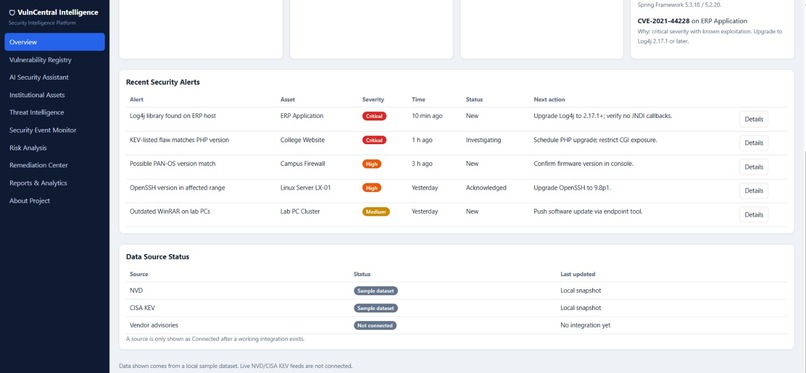Open Reports & Analytics

coord(38,183)
